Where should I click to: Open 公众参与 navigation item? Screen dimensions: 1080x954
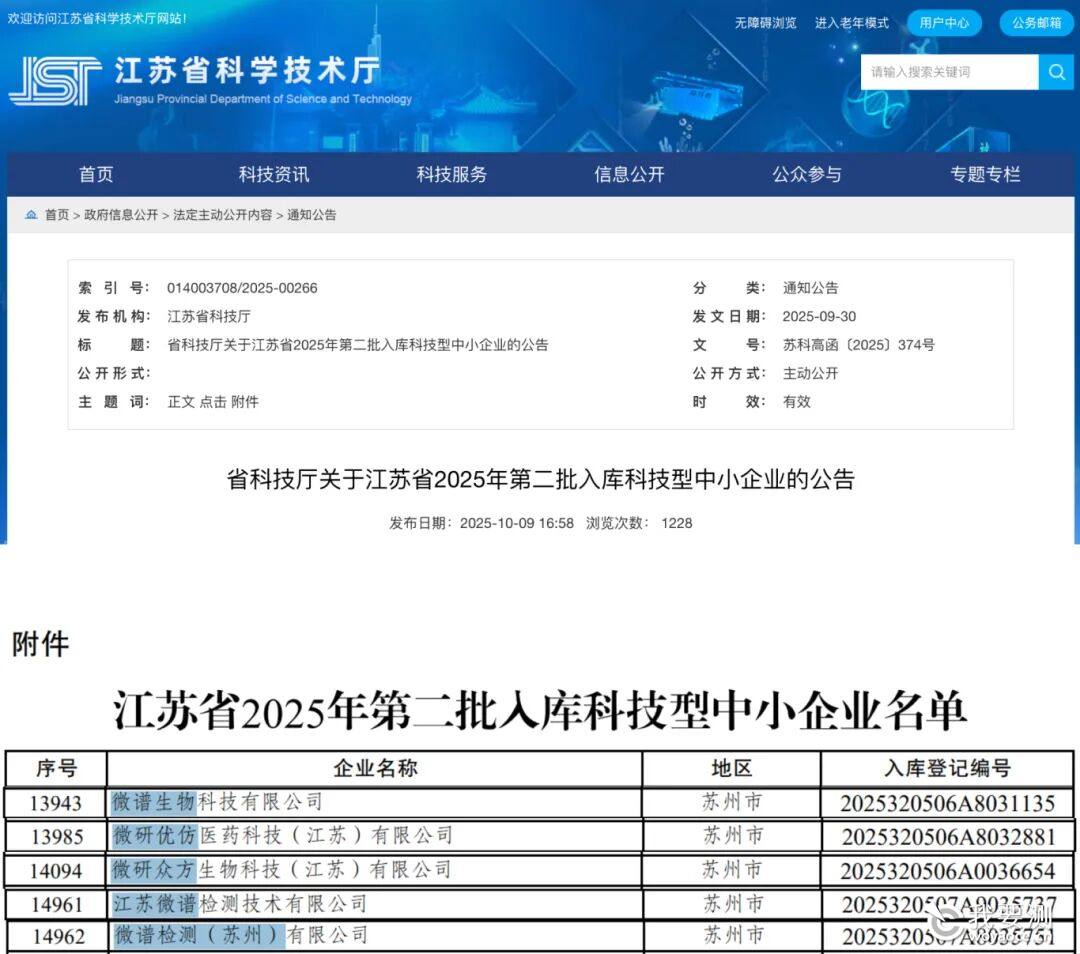click(807, 174)
